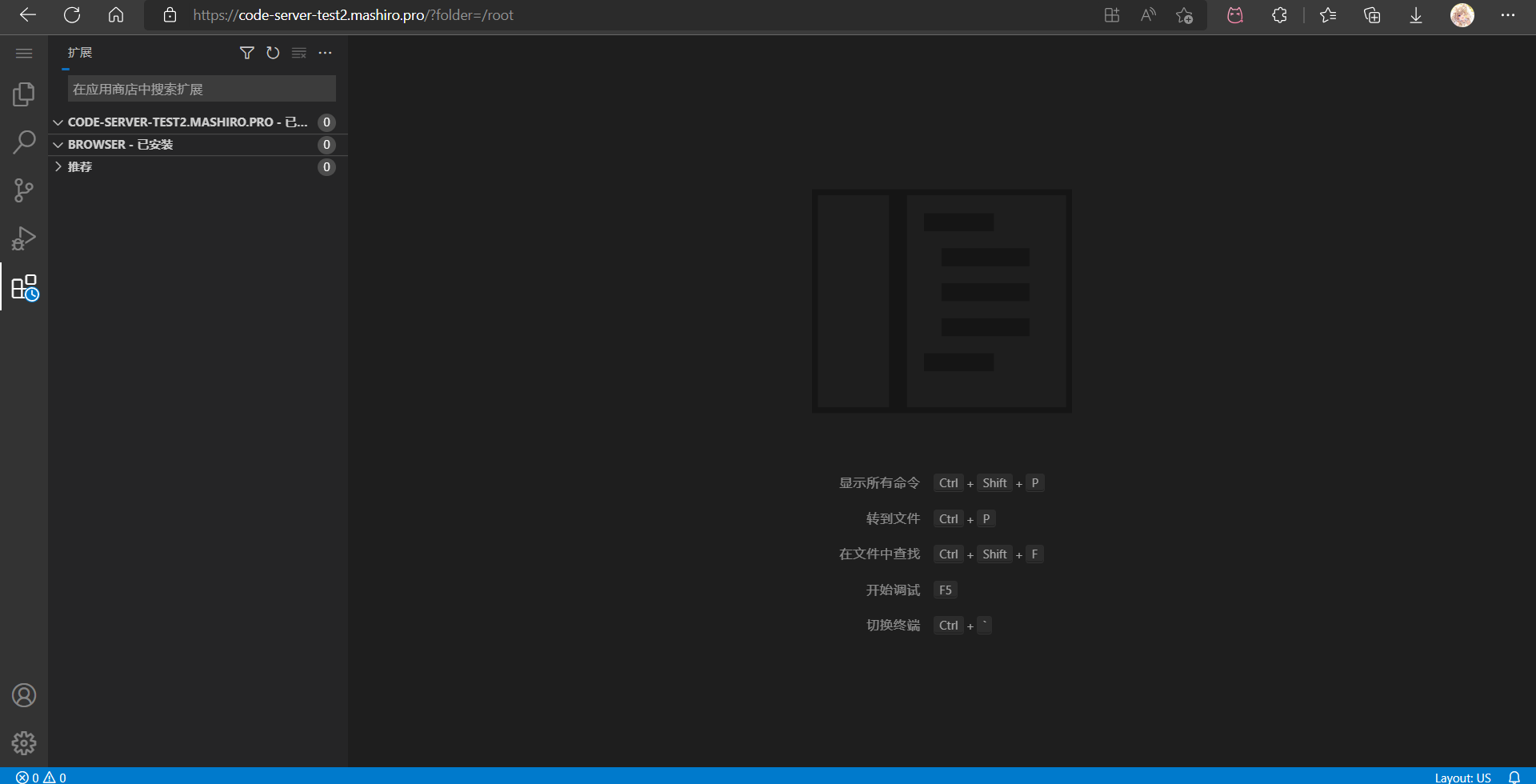Click the browser reload button

[x=72, y=14]
